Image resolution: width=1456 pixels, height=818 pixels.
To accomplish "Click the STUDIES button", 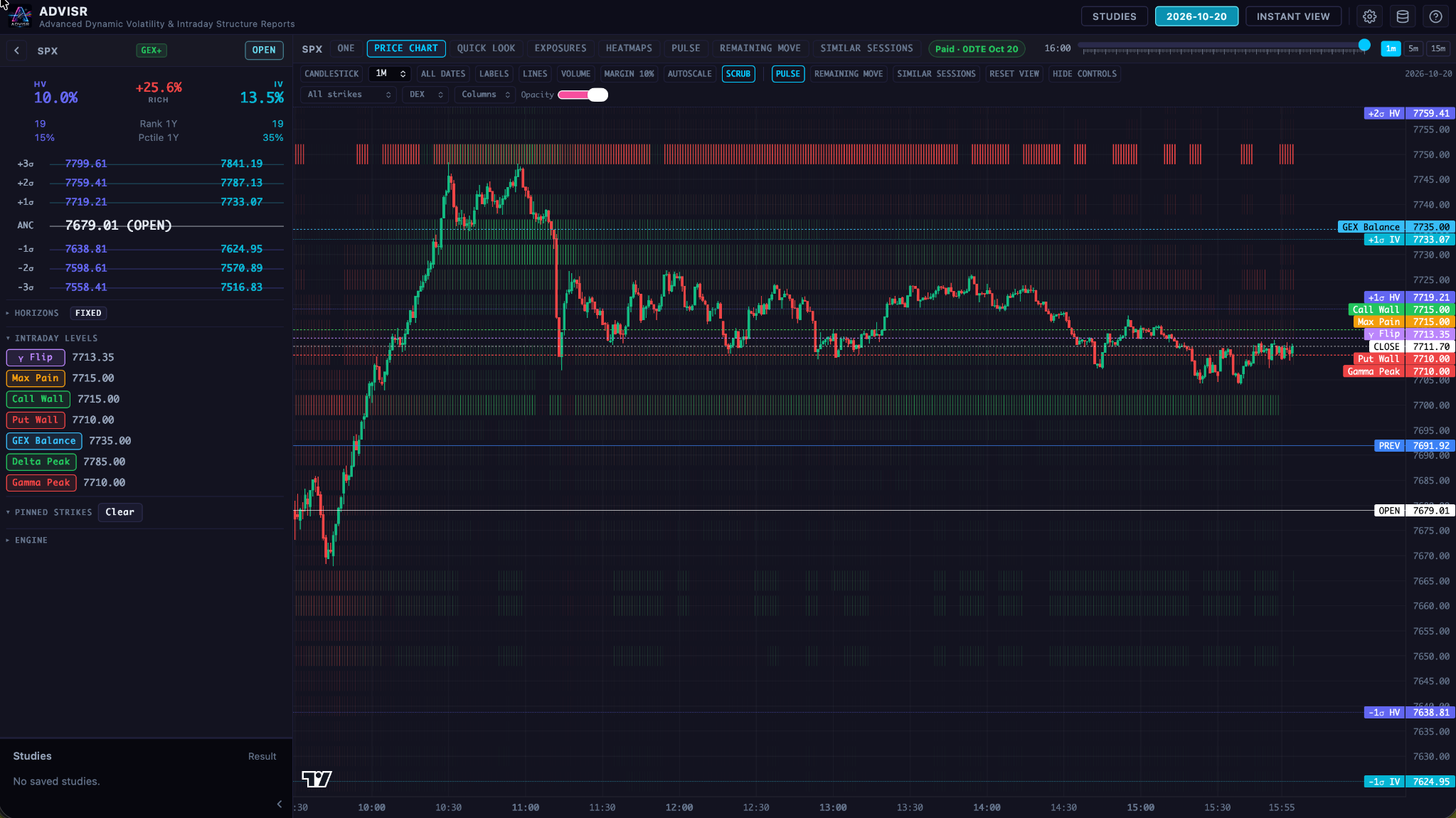I will 1114,16.
